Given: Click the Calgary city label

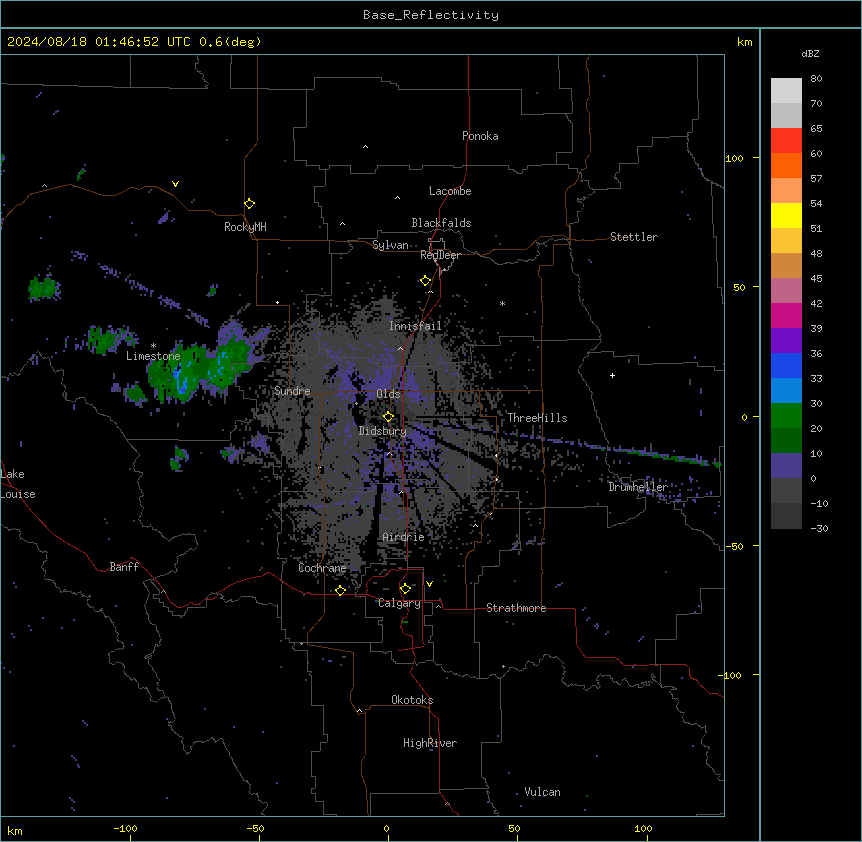Looking at the screenshot, I should click(x=400, y=603).
